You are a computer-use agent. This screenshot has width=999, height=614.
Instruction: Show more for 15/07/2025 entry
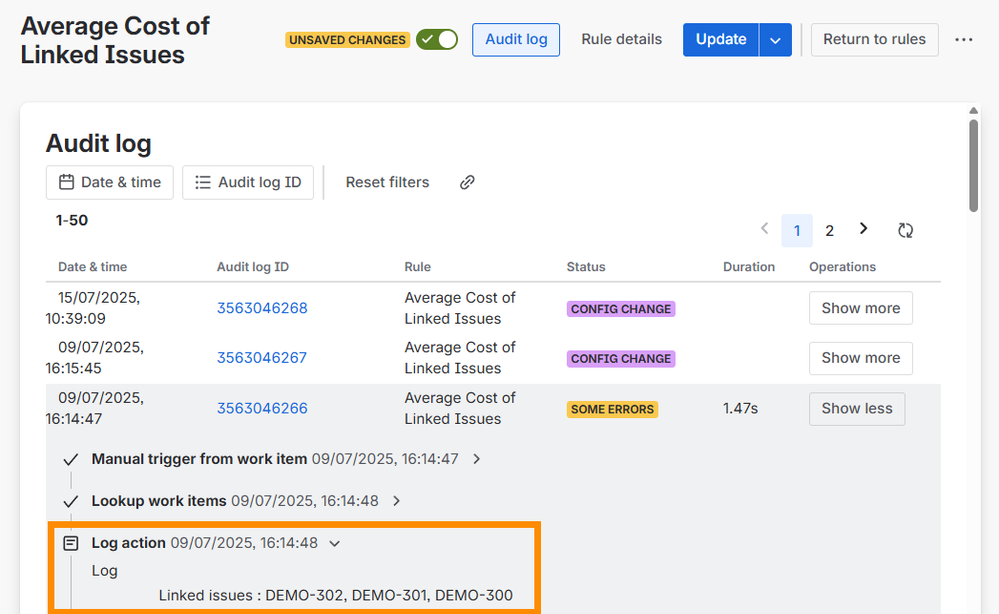coord(861,308)
